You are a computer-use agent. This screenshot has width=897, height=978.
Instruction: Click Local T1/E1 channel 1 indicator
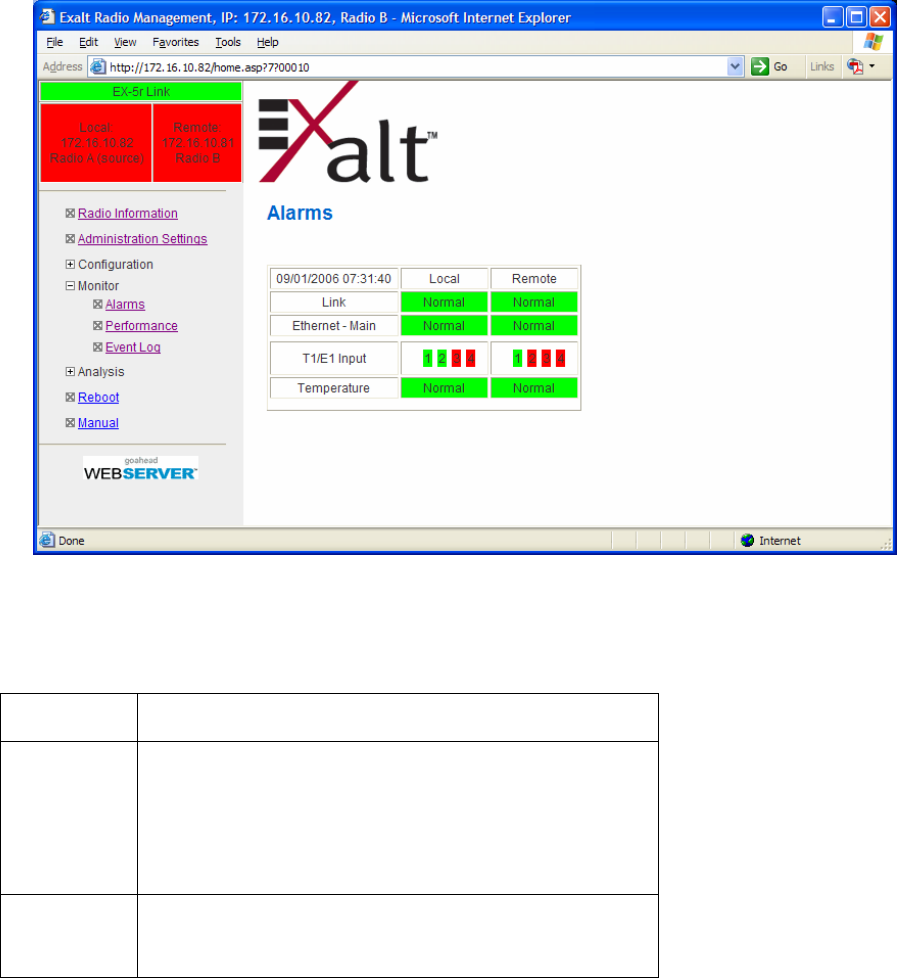[x=427, y=359]
